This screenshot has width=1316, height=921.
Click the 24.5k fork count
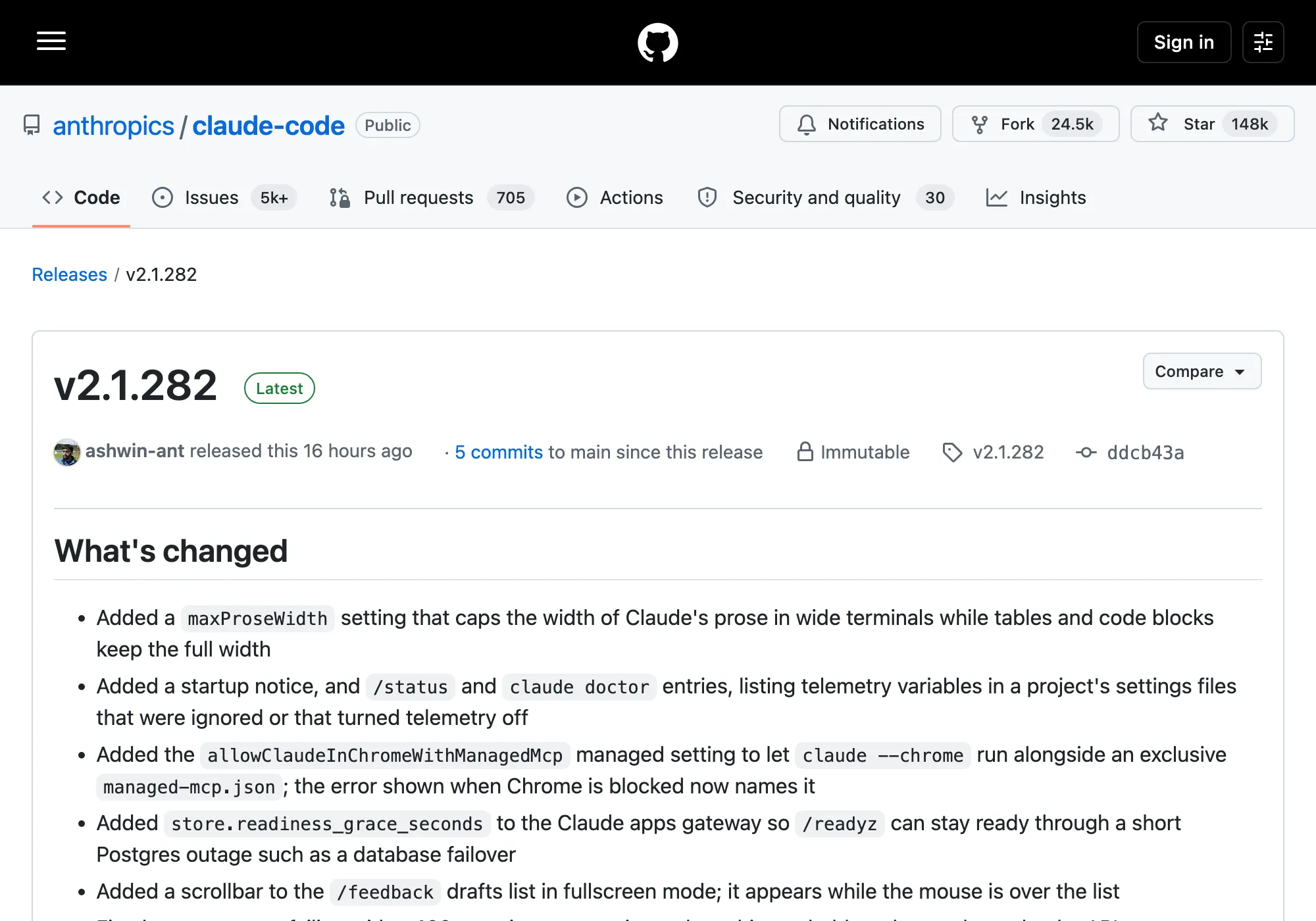coord(1072,124)
